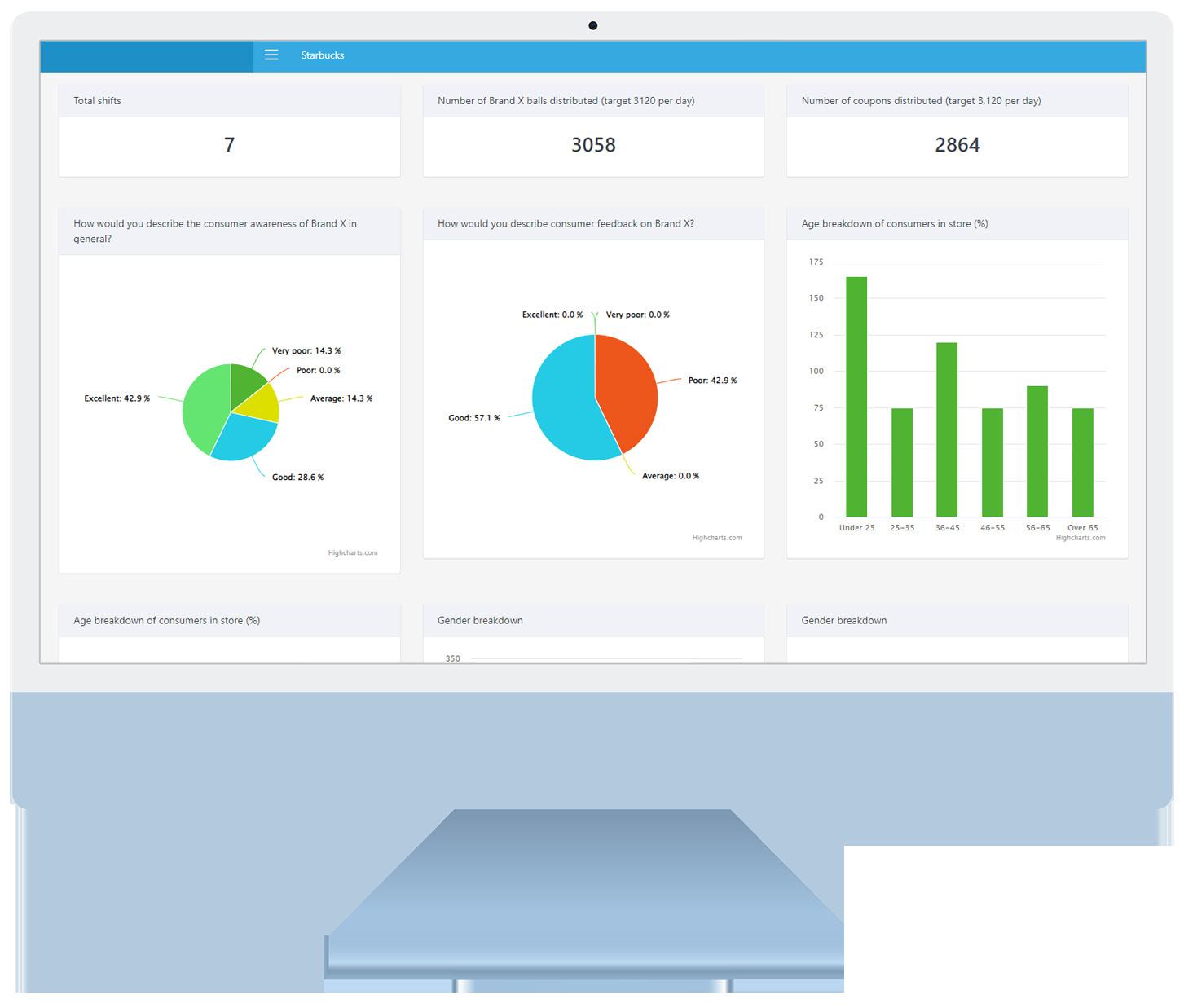Click the Starbucks title in header
1184x1008 pixels.
pyautogui.click(x=323, y=55)
